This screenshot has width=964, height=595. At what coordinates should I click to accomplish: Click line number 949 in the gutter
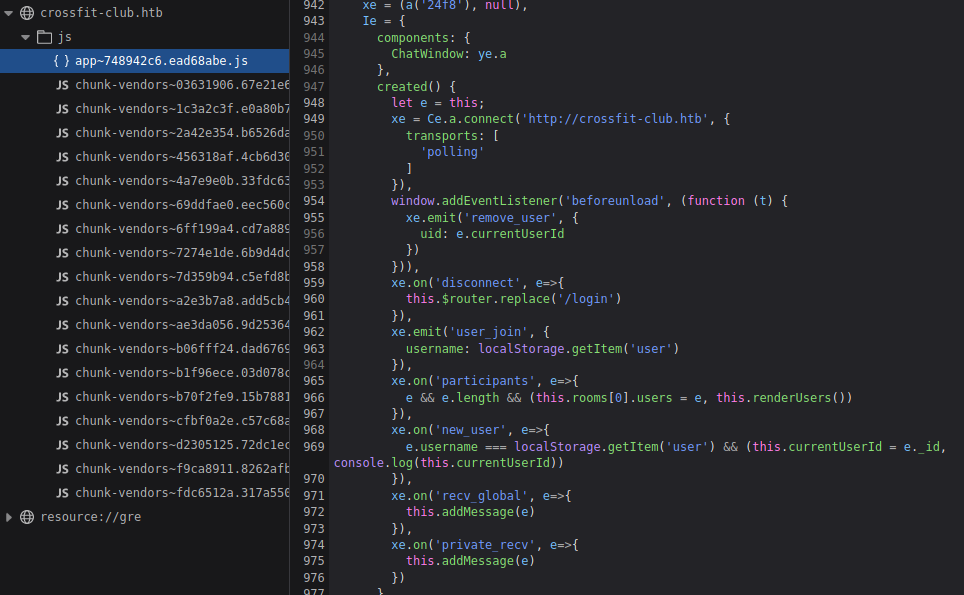point(313,119)
